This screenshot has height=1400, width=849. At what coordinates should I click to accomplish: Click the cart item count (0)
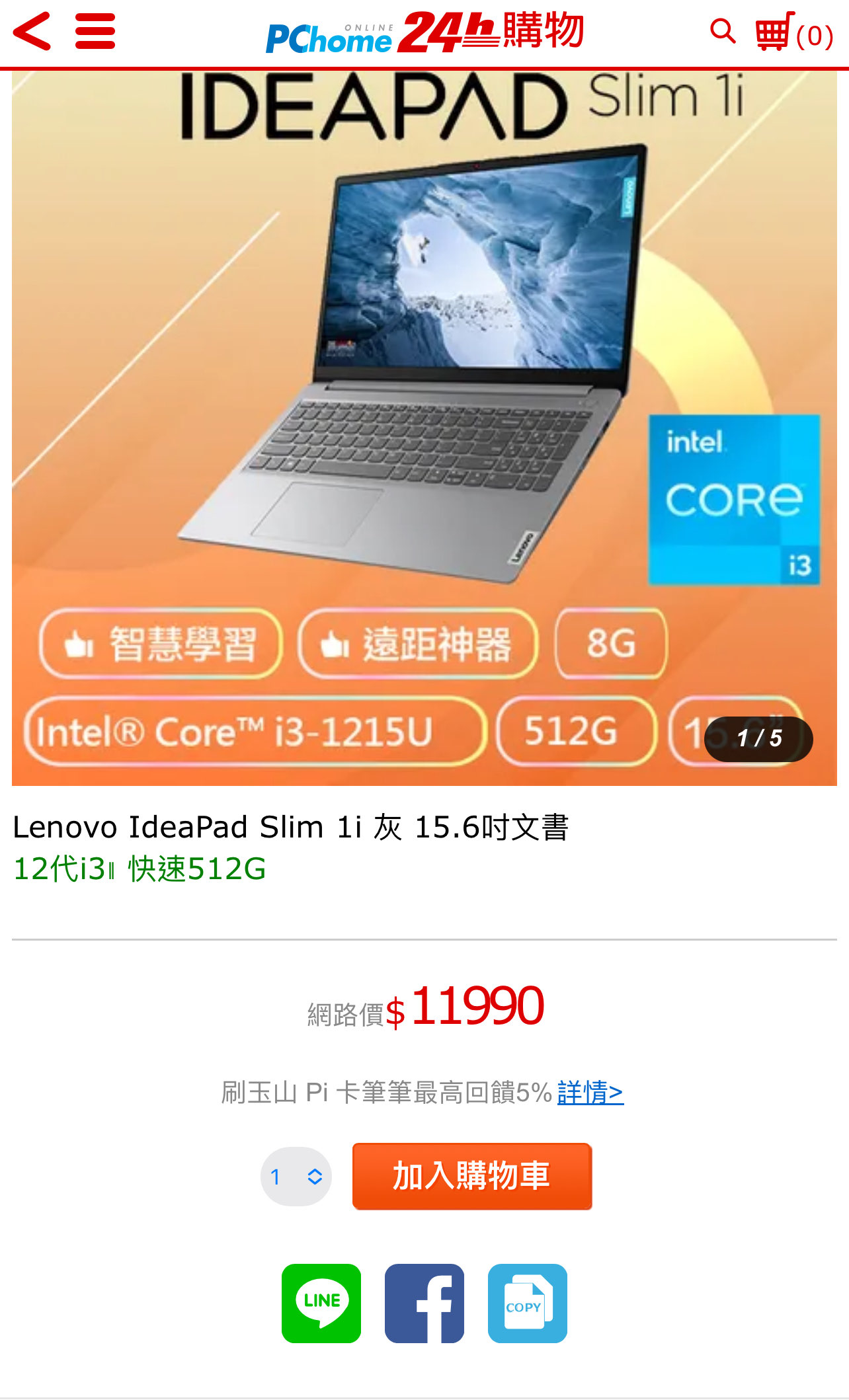click(x=815, y=36)
